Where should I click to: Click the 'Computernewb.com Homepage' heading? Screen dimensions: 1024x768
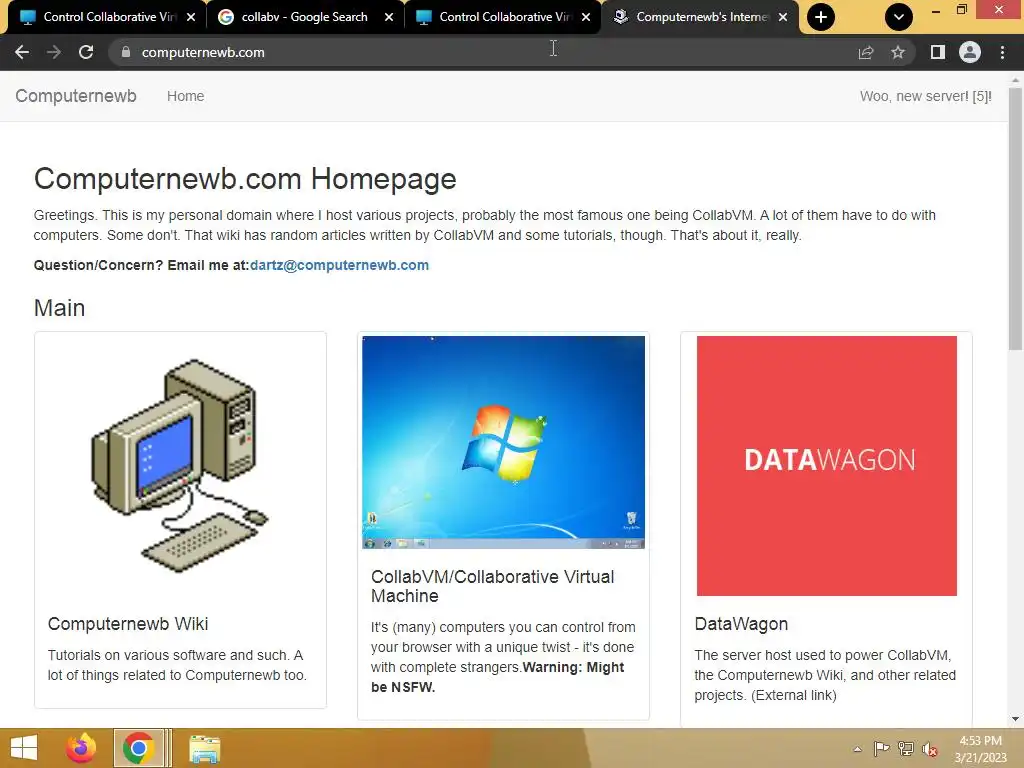point(245,179)
